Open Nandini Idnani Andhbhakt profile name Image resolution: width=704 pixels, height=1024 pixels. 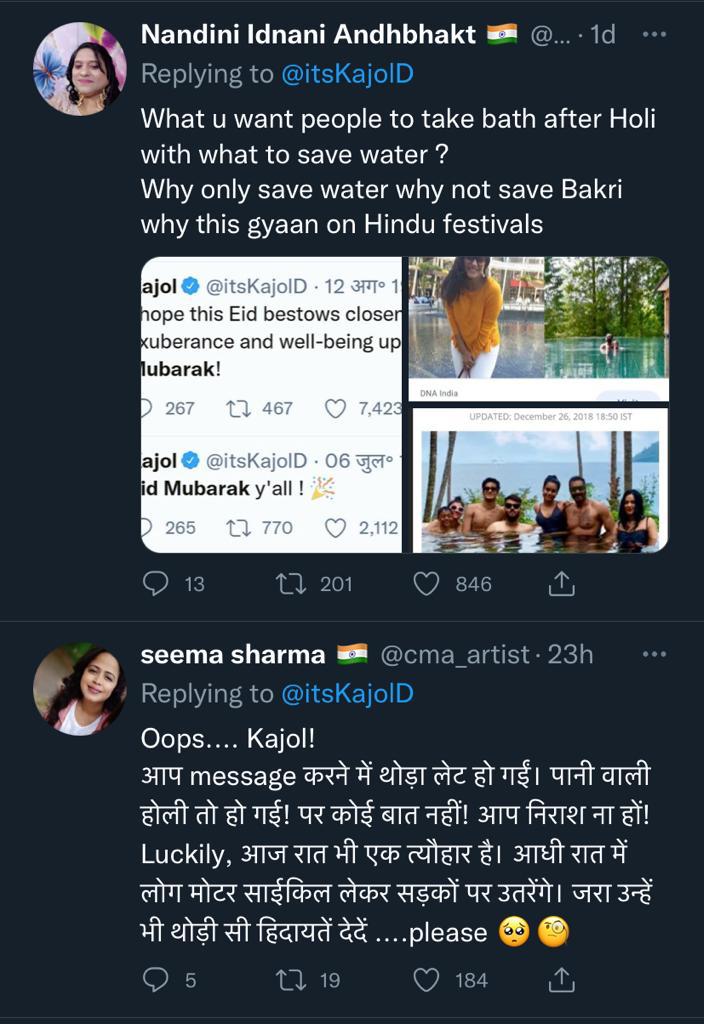(308, 35)
